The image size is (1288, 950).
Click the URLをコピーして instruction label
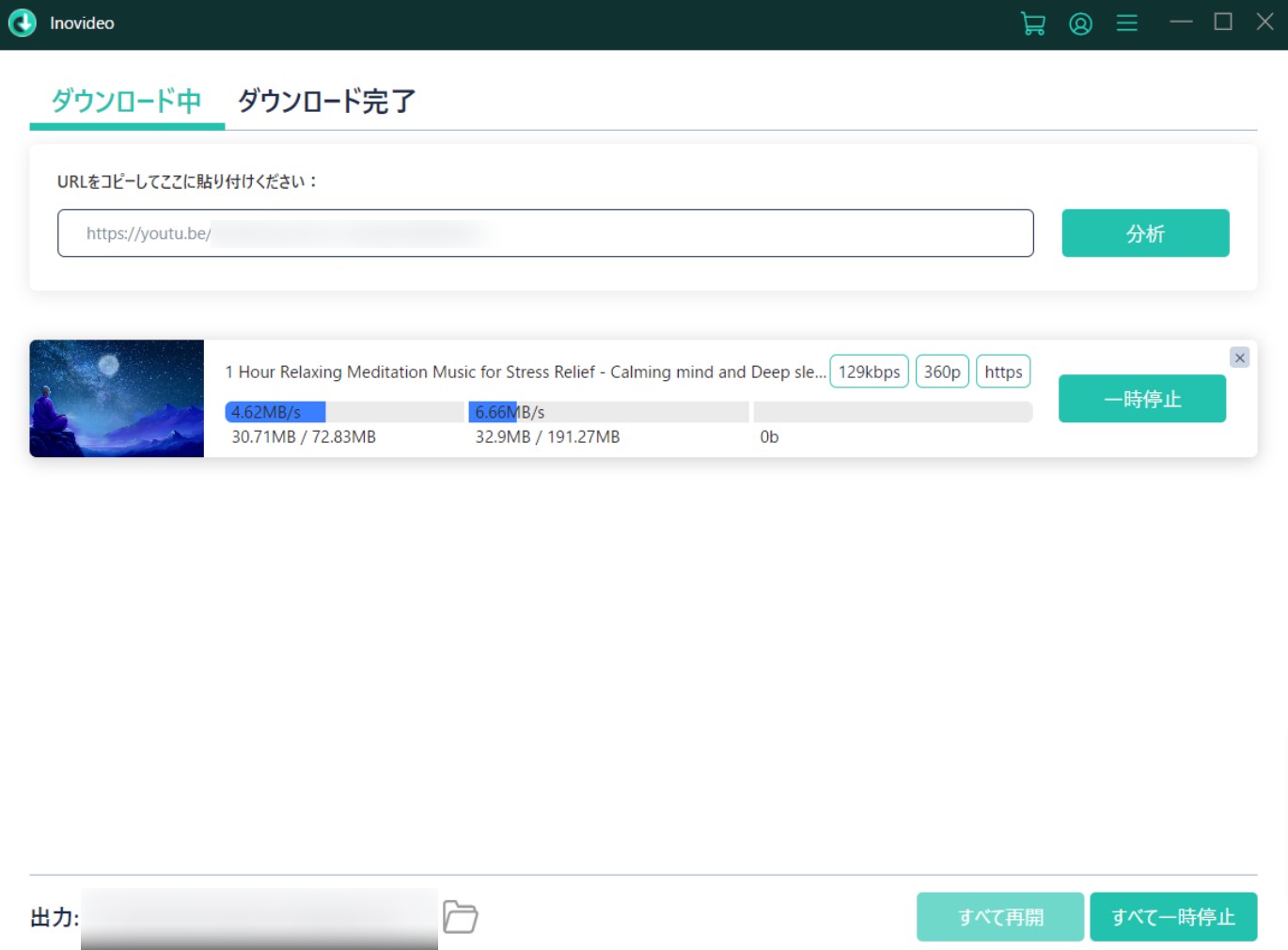187,182
